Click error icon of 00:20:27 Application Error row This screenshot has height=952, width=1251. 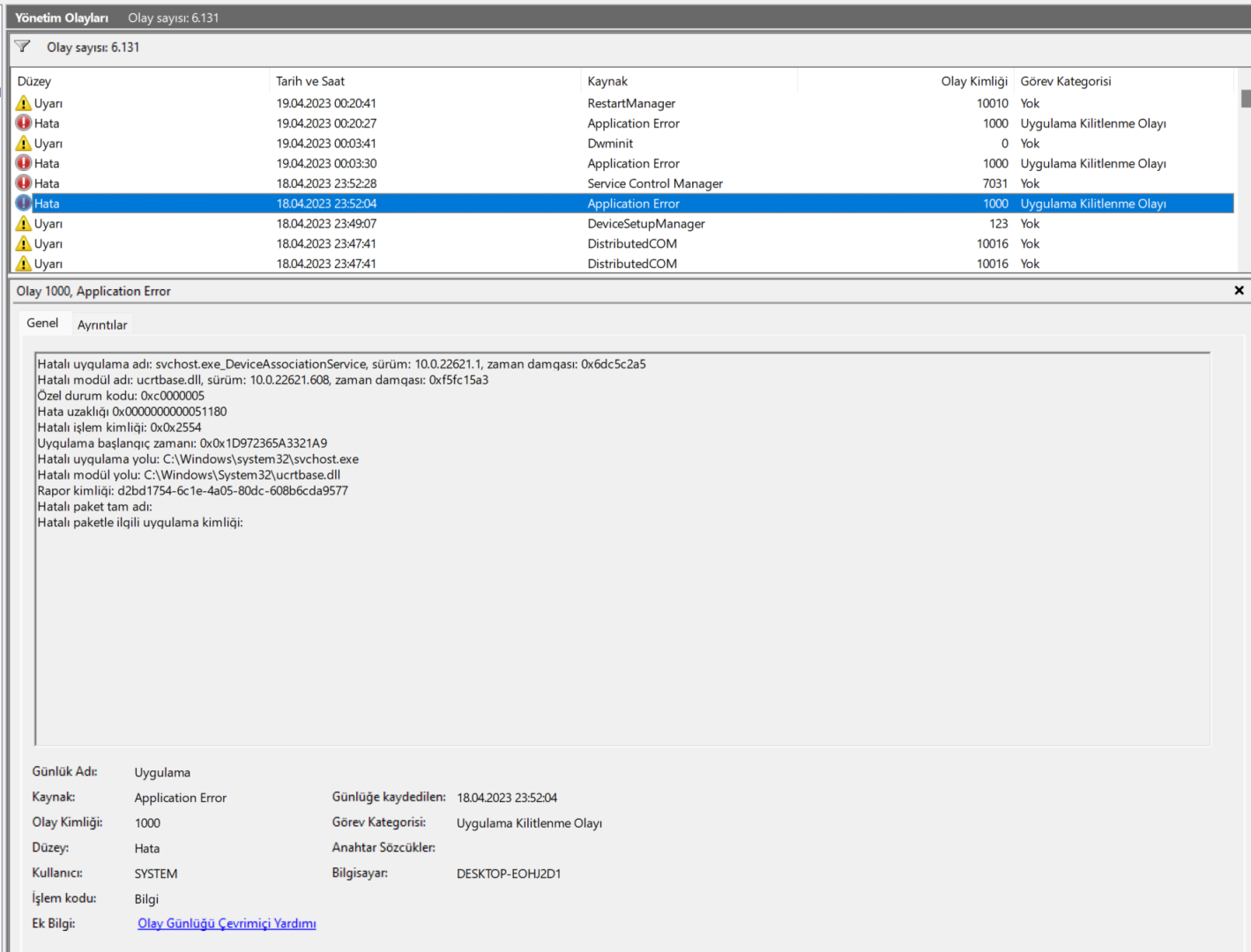tap(24, 123)
